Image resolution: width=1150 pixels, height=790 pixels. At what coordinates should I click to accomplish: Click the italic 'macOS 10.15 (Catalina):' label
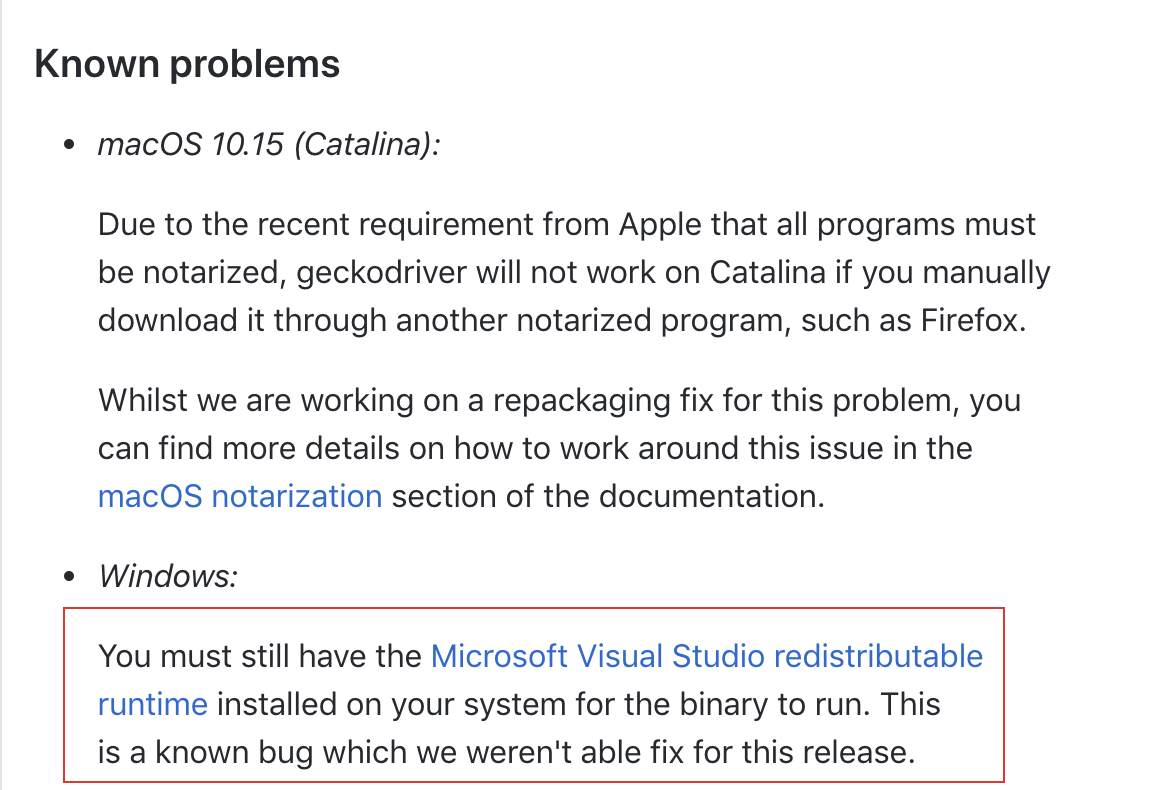(x=269, y=145)
